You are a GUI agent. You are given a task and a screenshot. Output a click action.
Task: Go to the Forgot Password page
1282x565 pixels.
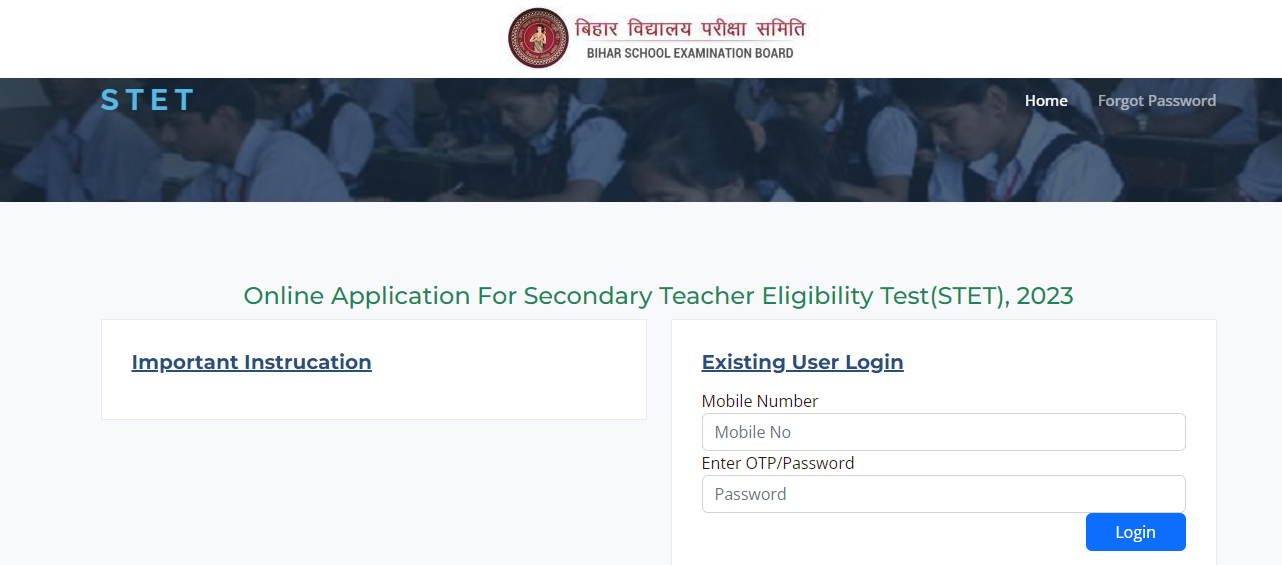(x=1156, y=100)
